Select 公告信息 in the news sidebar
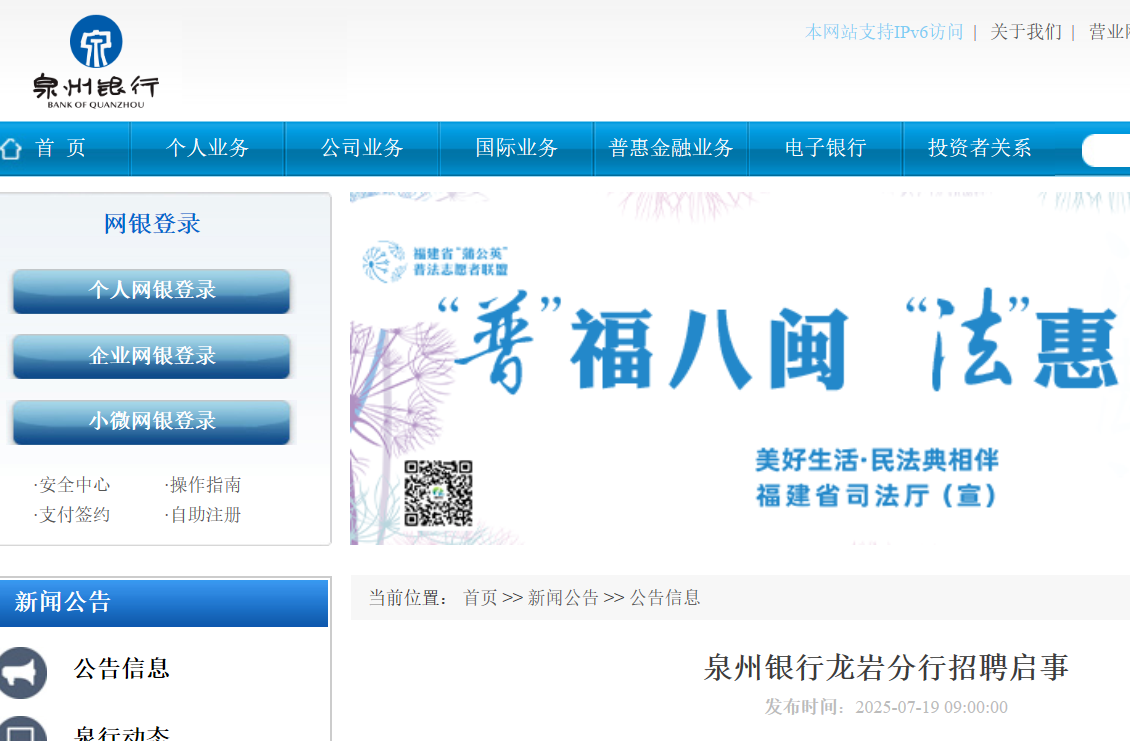 point(122,669)
